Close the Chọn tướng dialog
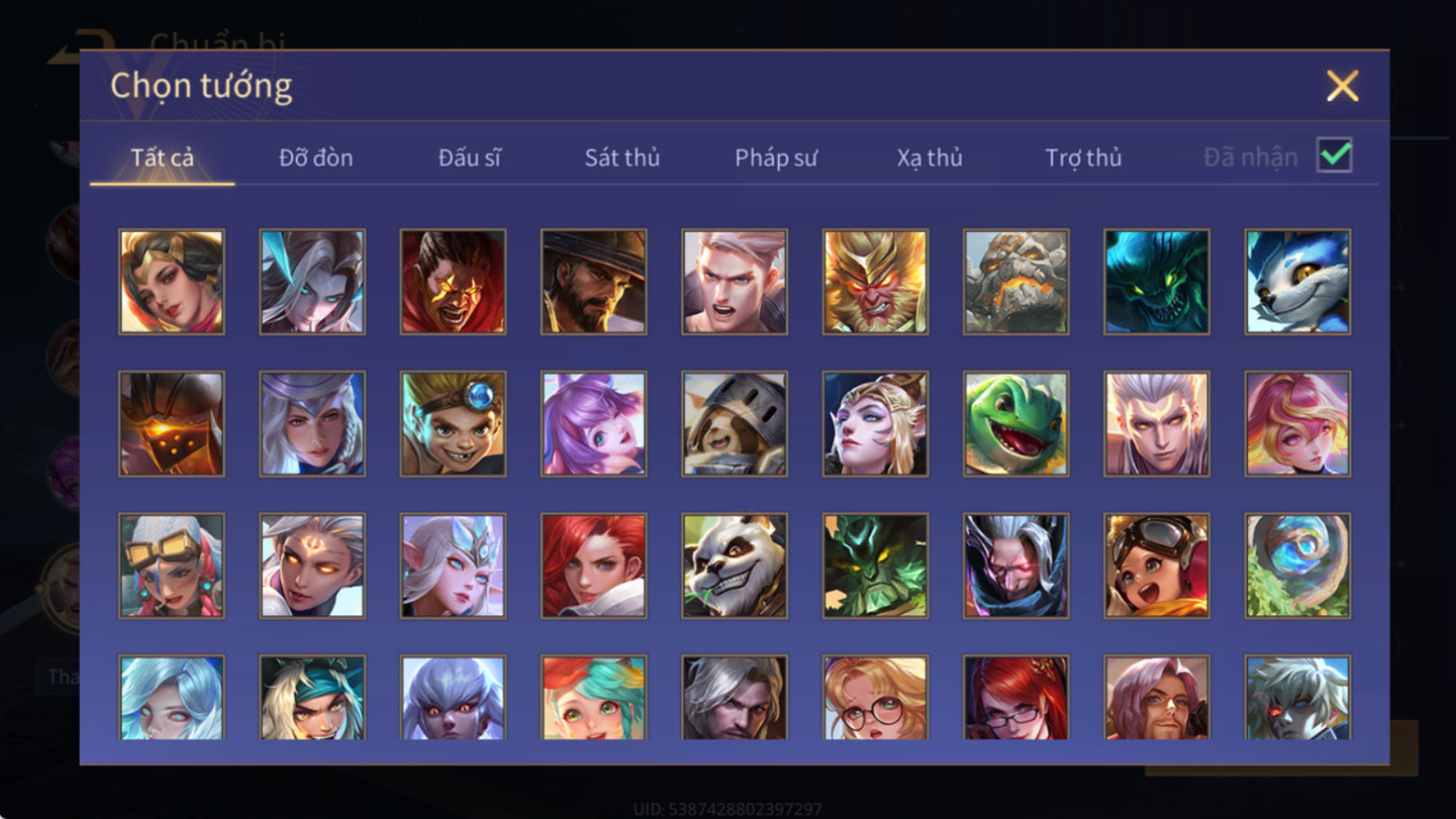 pyautogui.click(x=1342, y=86)
